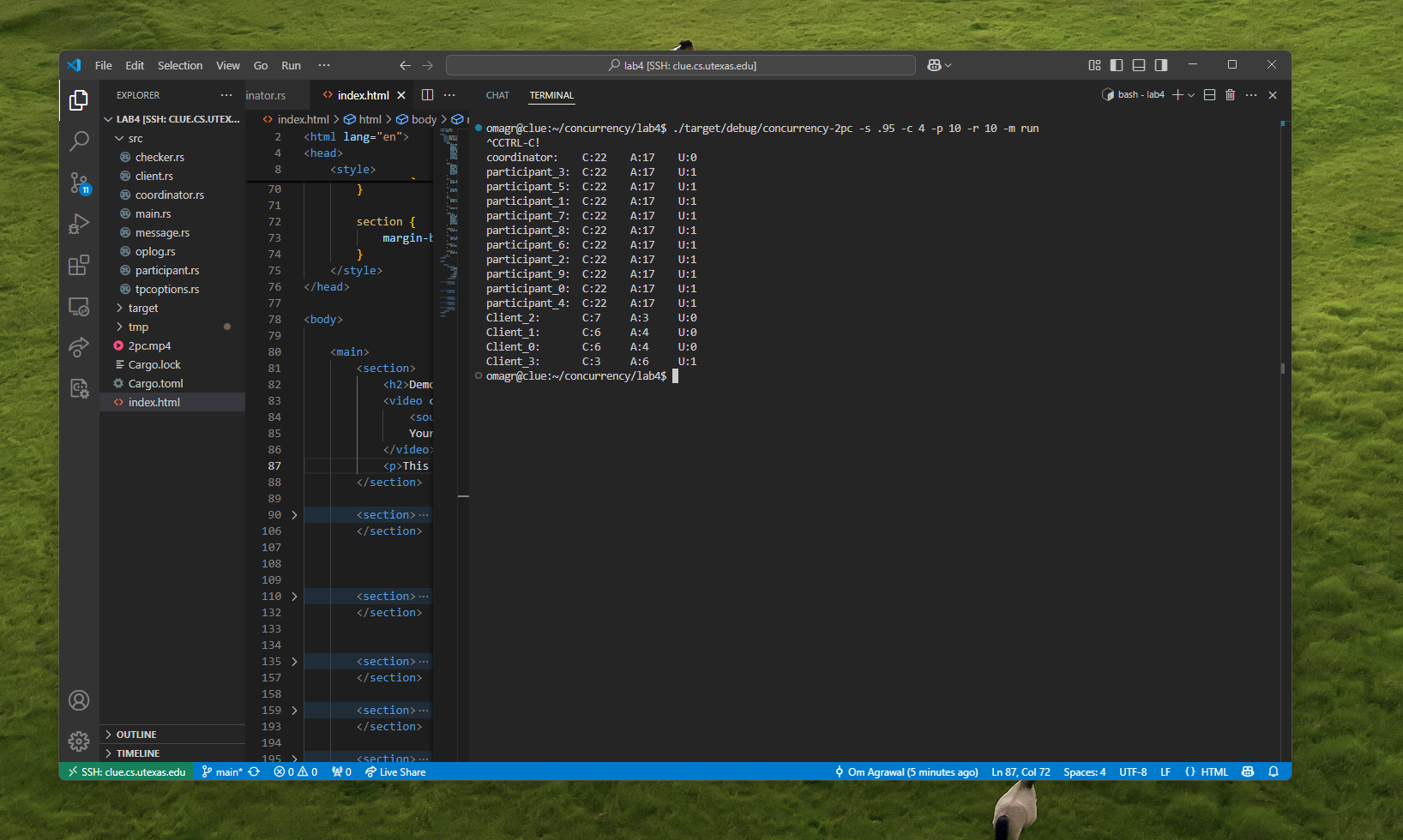Unfold section at line 90
Viewport: 1403px width, 840px height.
[x=294, y=515]
